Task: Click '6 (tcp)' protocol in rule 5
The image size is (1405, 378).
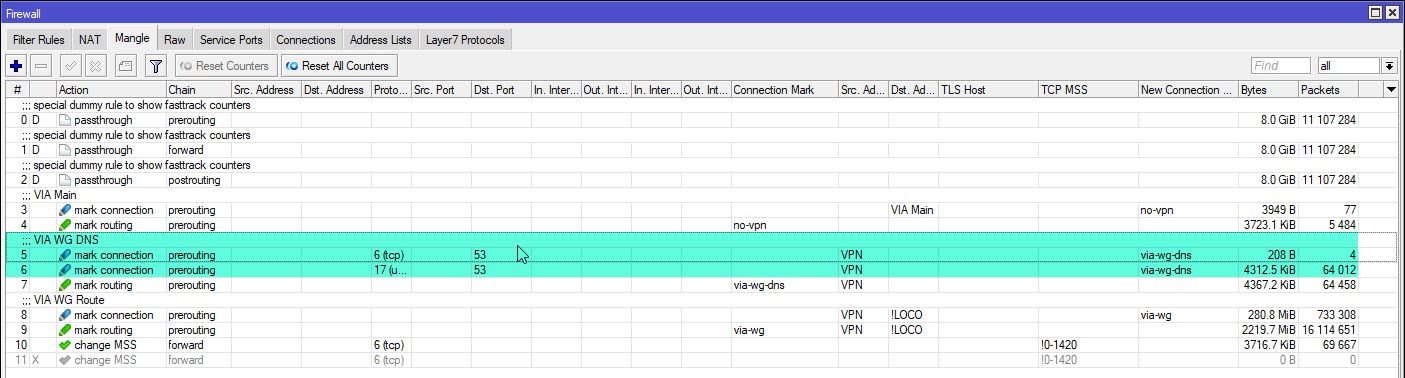Action: pyautogui.click(x=390, y=255)
